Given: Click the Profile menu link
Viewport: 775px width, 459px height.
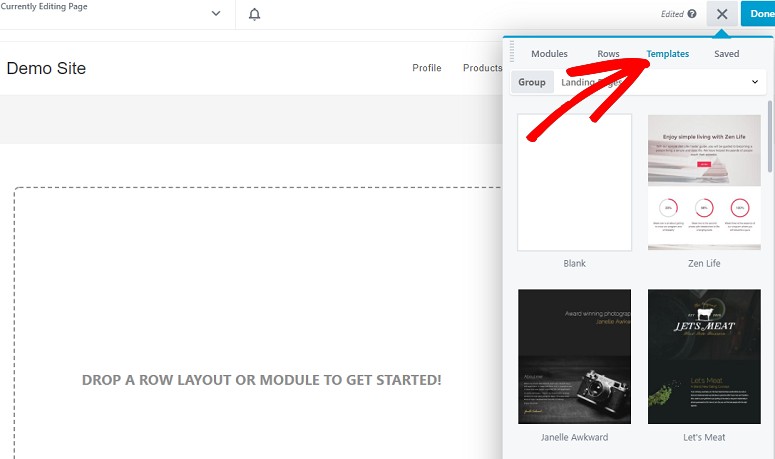Looking at the screenshot, I should tap(427, 68).
